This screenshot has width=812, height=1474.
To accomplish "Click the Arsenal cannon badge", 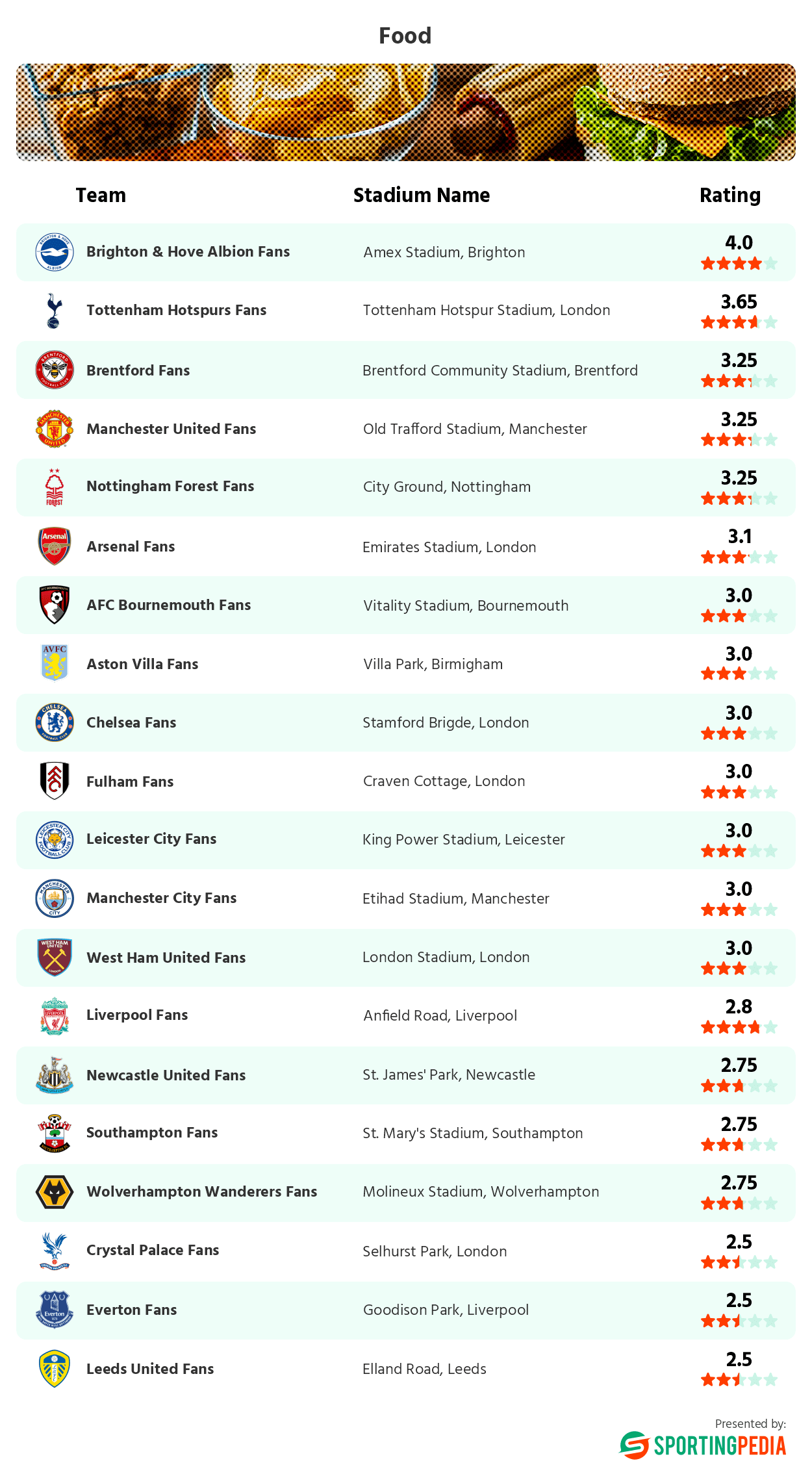I will (x=55, y=546).
